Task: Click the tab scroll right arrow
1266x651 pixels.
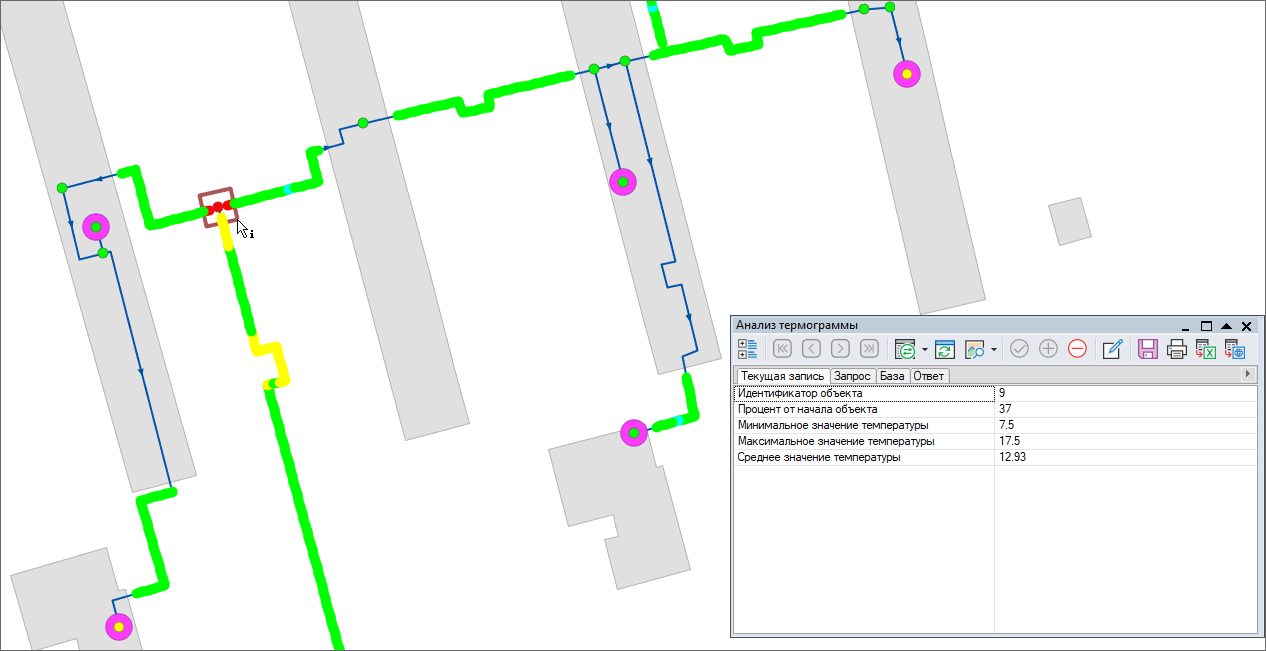Action: tap(1247, 374)
